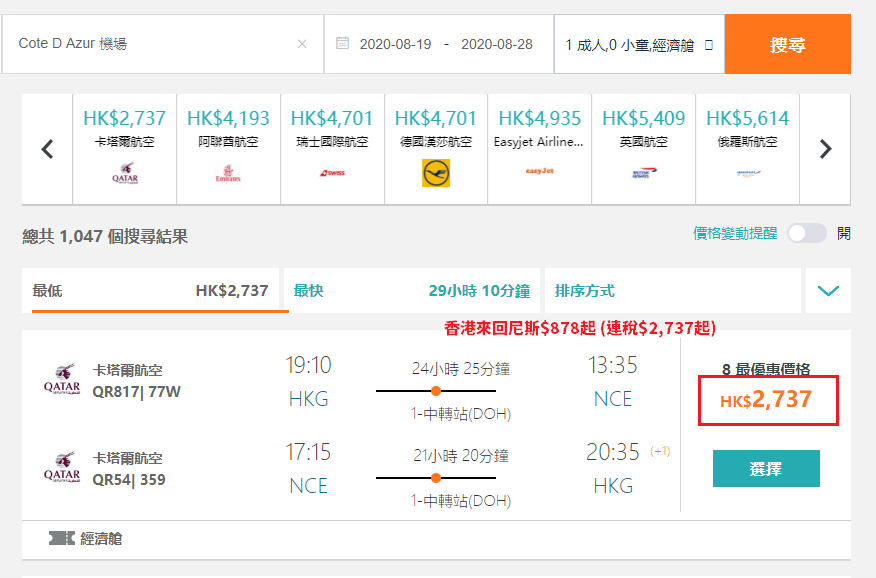Click the HK$2,737 best price
The height and width of the screenshot is (578, 876).
(x=765, y=400)
